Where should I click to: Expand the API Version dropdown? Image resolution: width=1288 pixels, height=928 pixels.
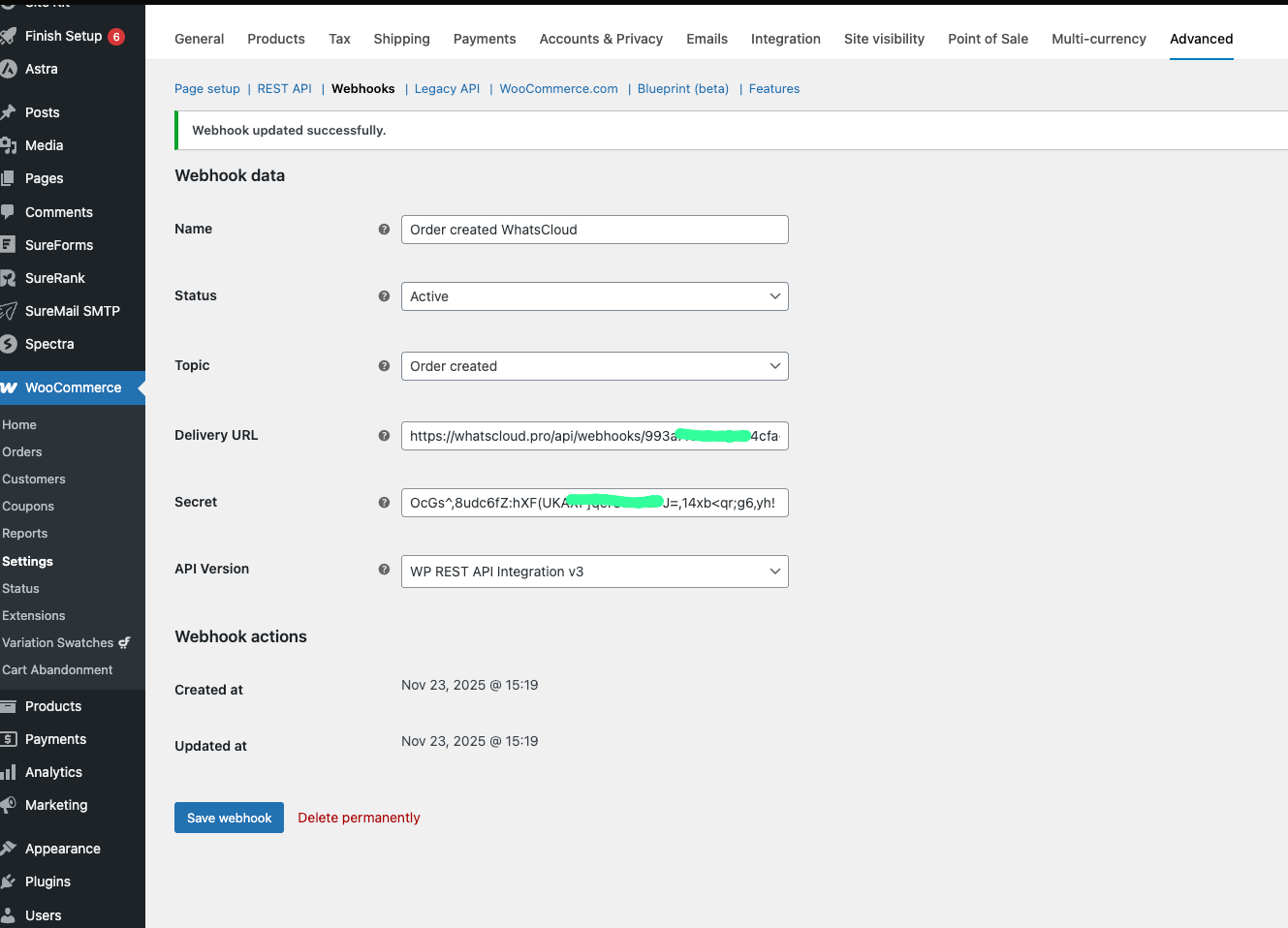click(594, 572)
